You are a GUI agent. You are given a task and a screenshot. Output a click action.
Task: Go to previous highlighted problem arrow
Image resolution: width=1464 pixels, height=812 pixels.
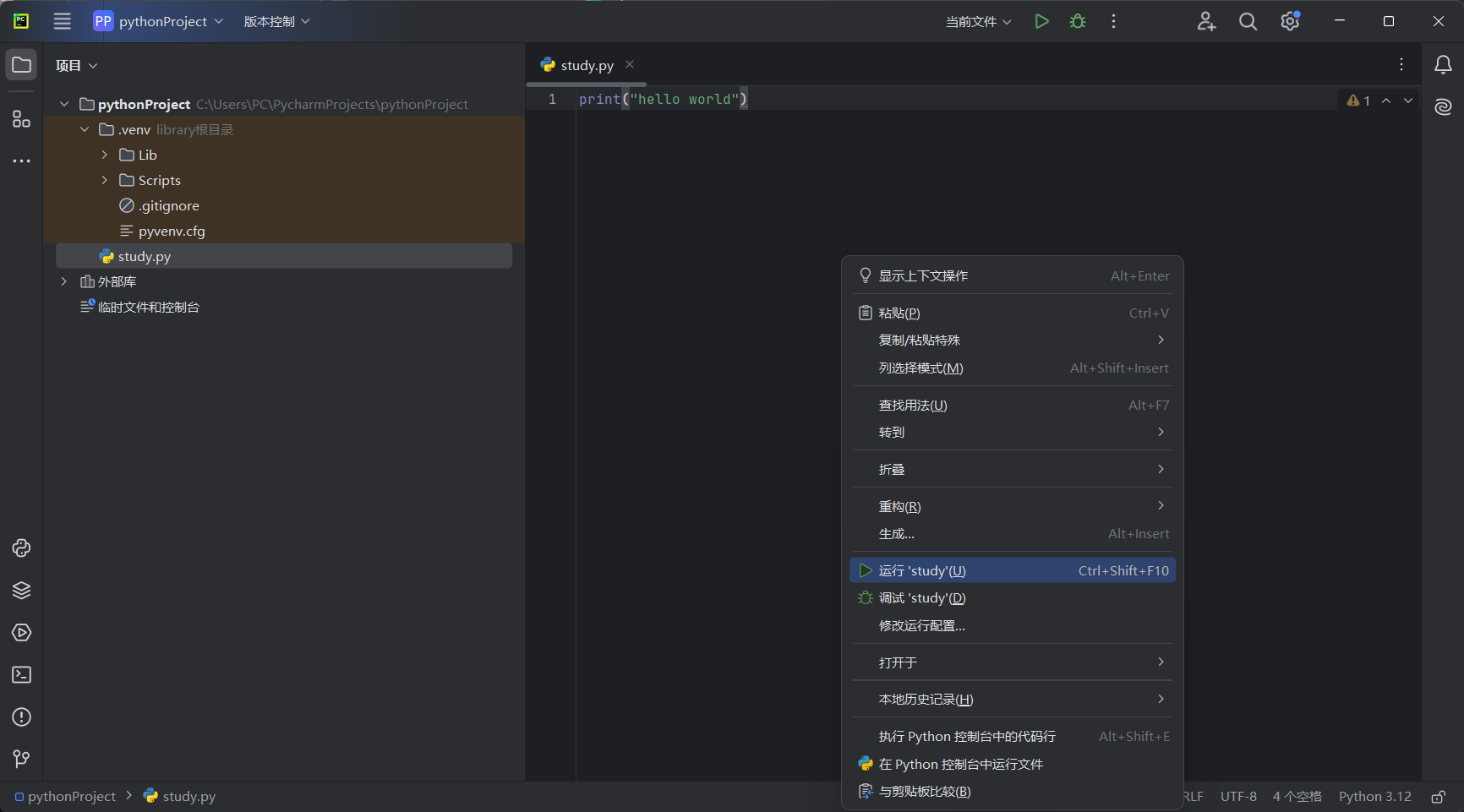[x=1386, y=101]
